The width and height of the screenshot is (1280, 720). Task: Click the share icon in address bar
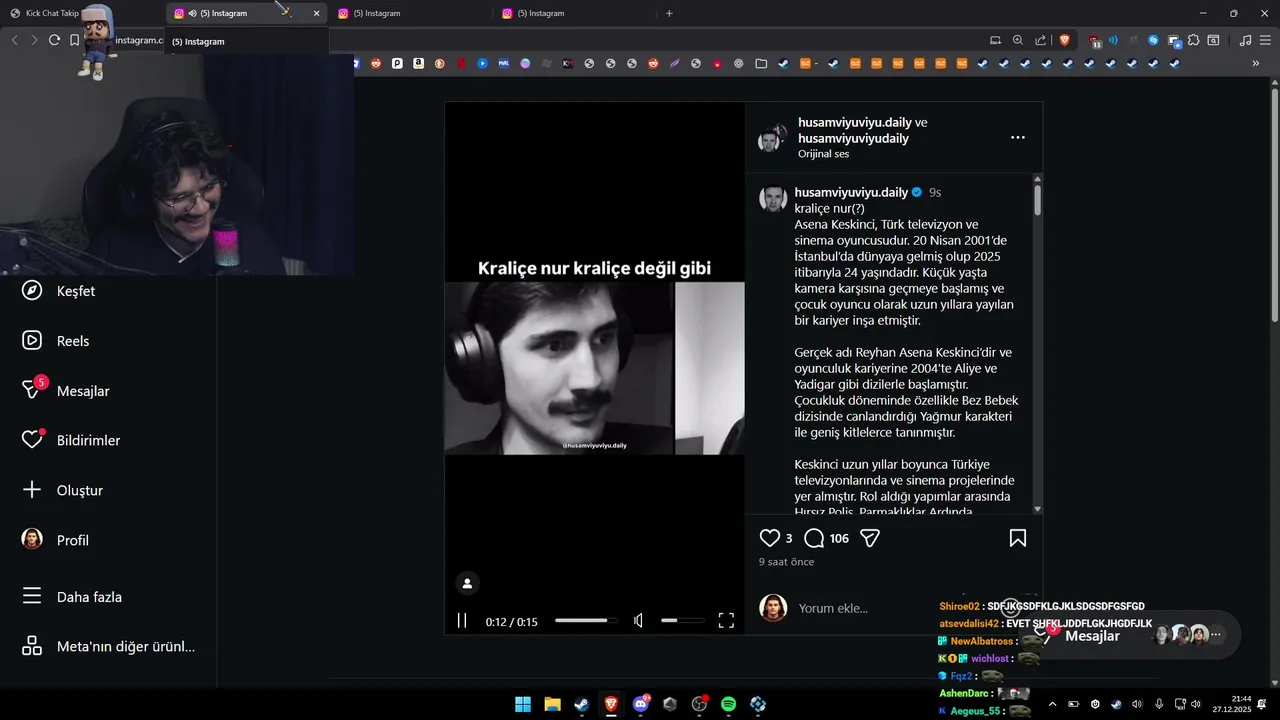pyautogui.click(x=1041, y=40)
